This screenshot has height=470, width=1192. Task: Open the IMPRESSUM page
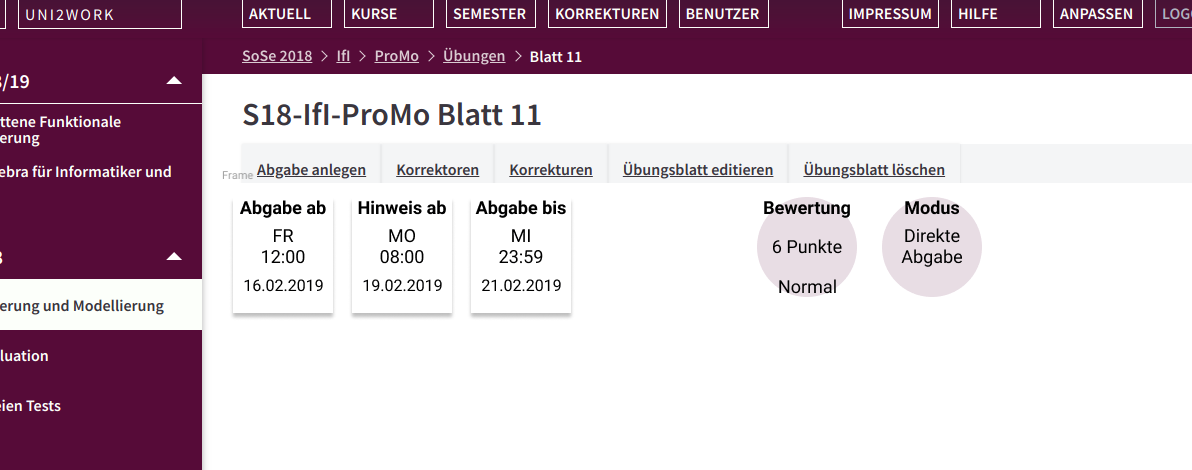890,14
